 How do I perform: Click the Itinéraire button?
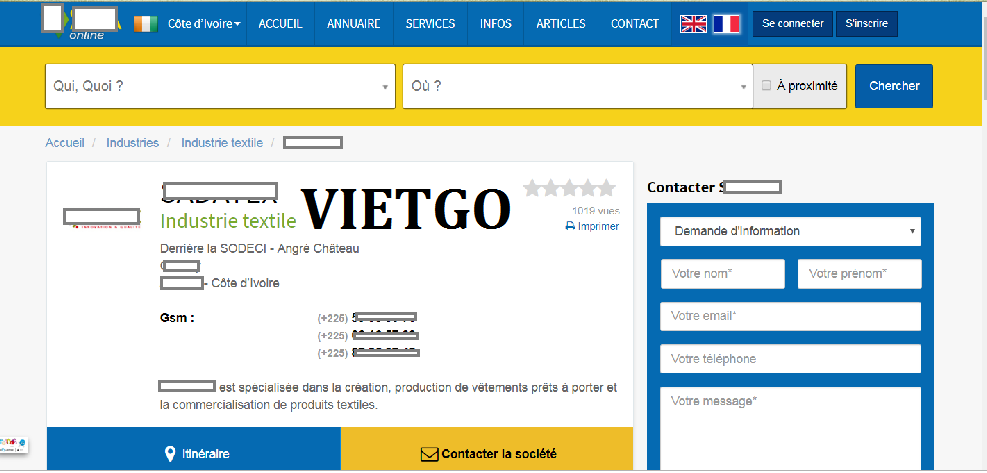pos(194,450)
